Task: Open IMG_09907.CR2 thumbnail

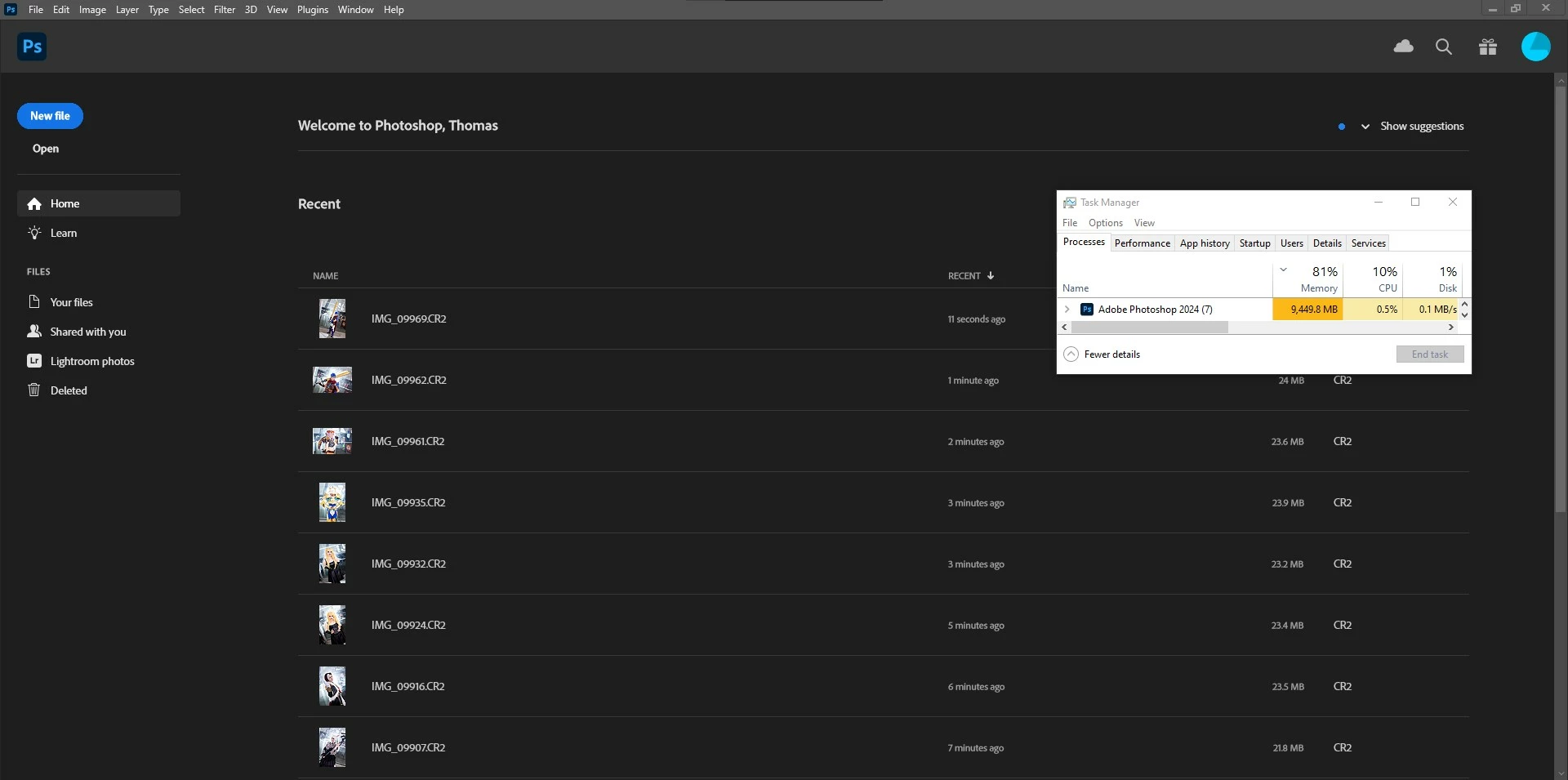Action: [x=332, y=747]
